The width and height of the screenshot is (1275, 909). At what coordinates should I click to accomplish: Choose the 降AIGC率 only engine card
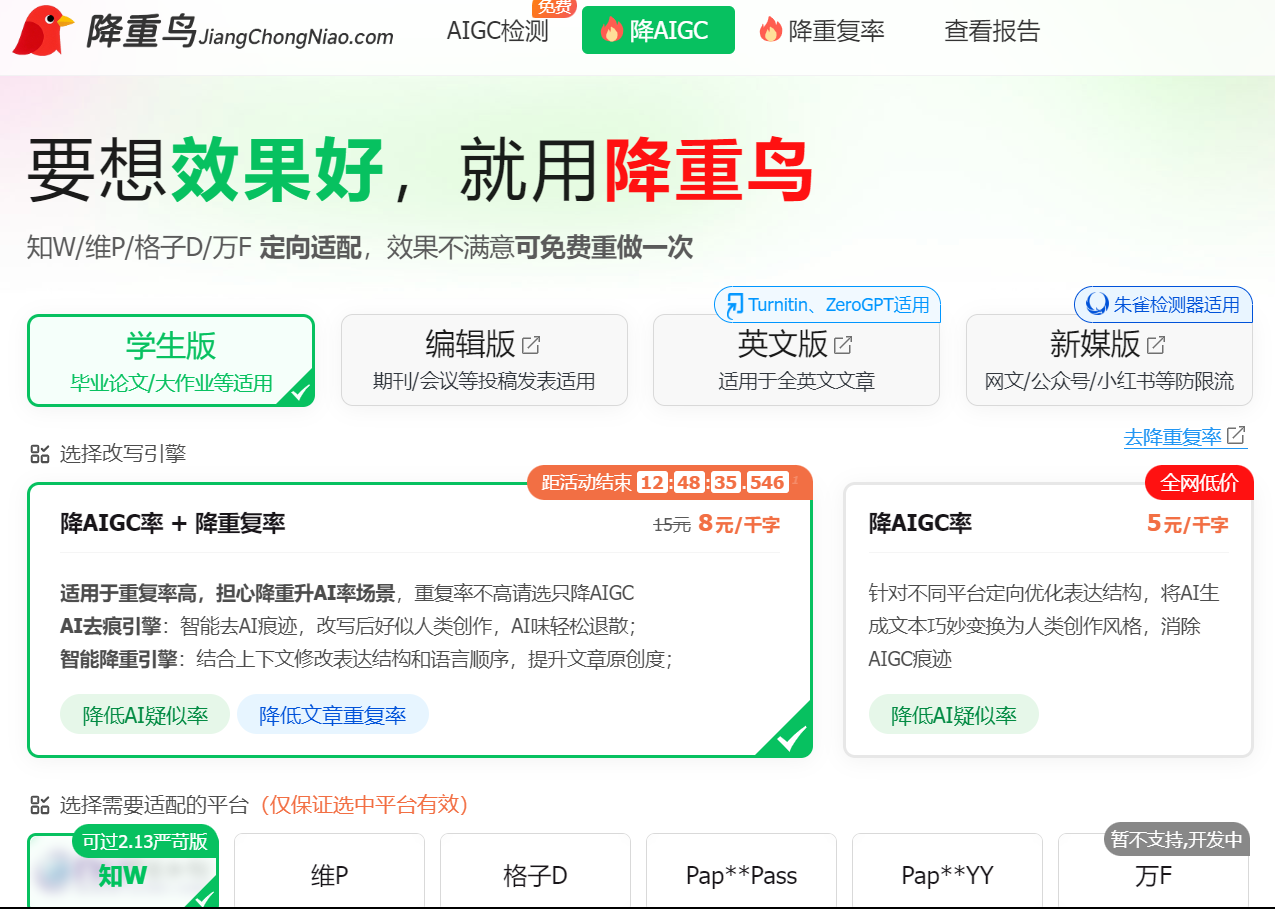[x=1048, y=620]
